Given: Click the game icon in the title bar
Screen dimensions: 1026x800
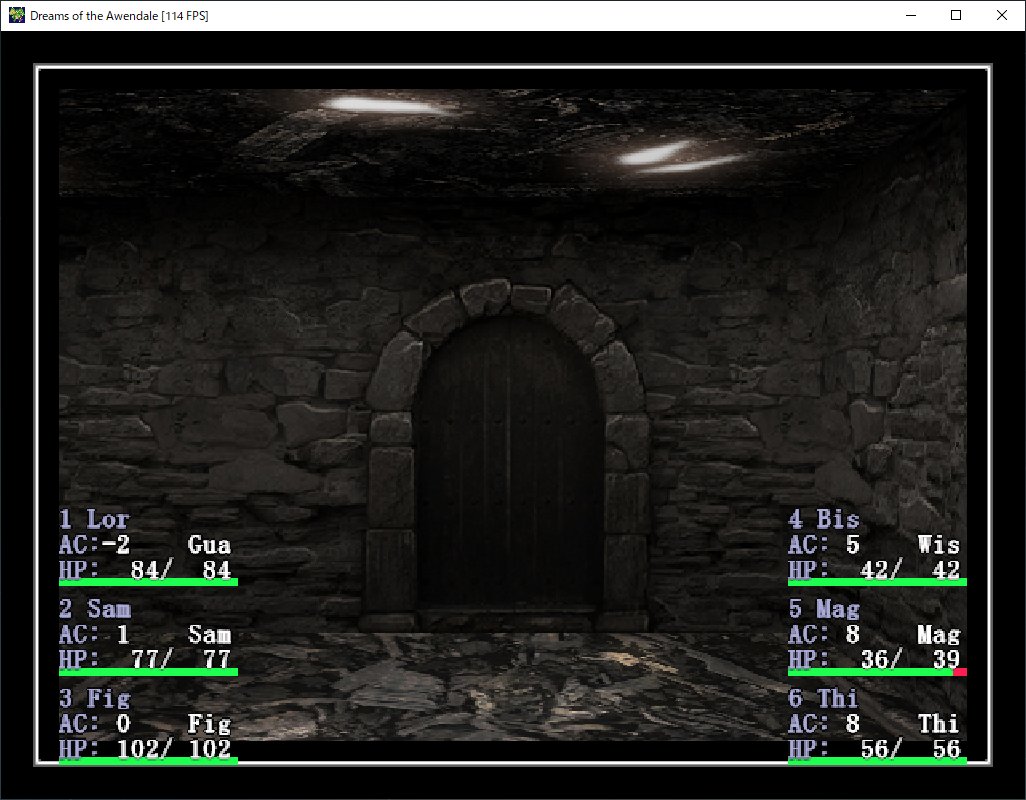Looking at the screenshot, I should coord(16,15).
